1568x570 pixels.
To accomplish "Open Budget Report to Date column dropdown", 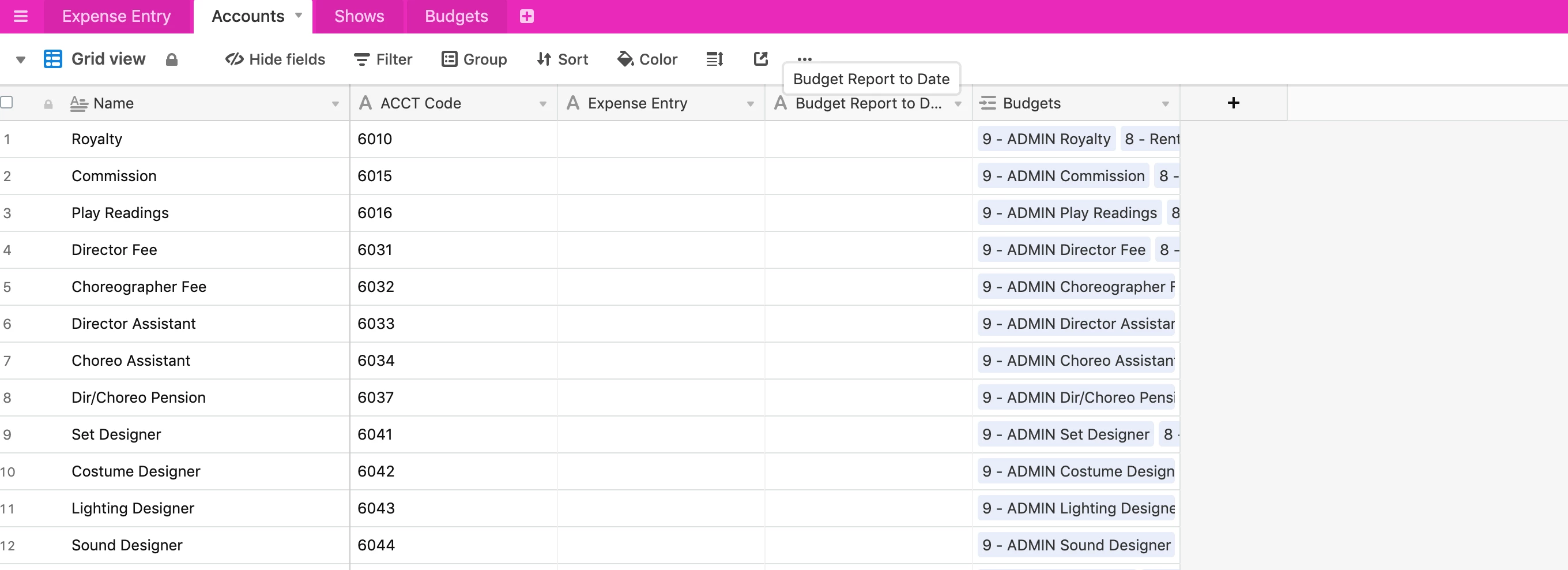I will pos(958,104).
